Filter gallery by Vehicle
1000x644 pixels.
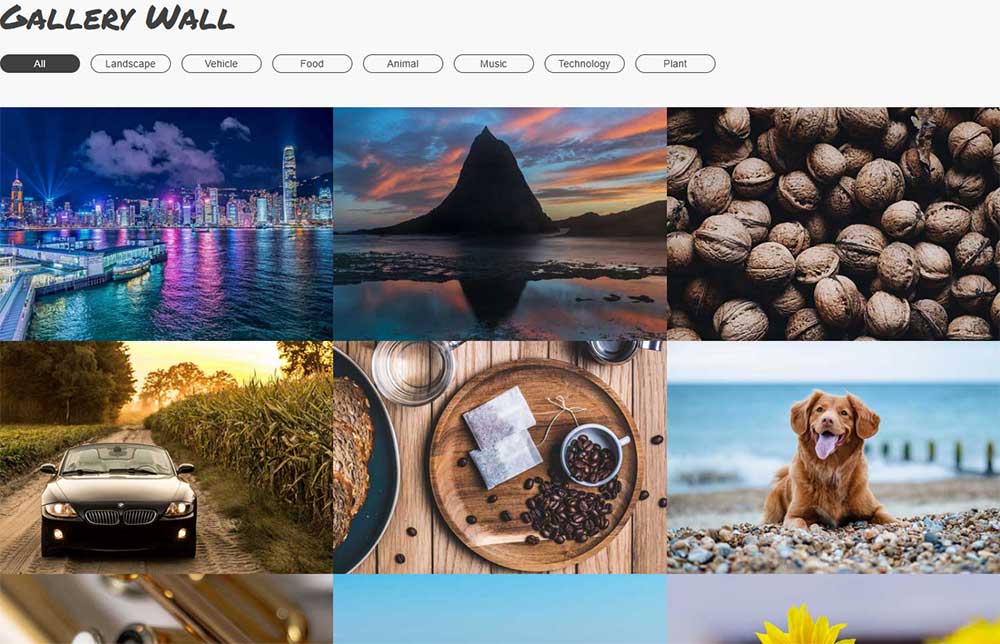pos(221,64)
